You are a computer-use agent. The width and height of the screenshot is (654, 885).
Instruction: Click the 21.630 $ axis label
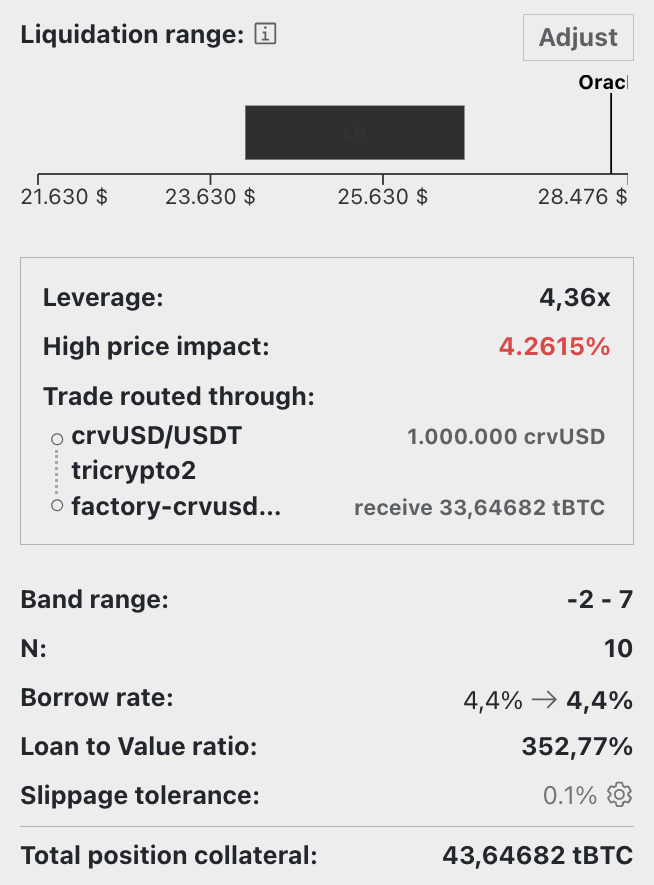pyautogui.click(x=64, y=197)
